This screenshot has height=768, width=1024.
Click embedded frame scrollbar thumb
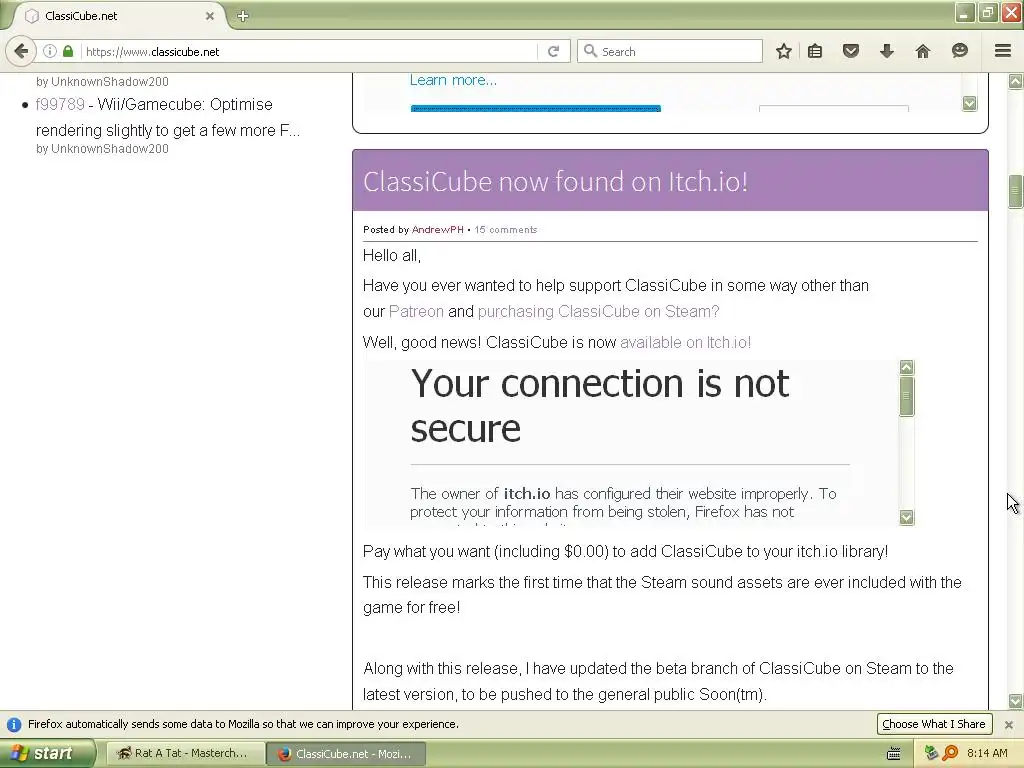pyautogui.click(x=906, y=395)
